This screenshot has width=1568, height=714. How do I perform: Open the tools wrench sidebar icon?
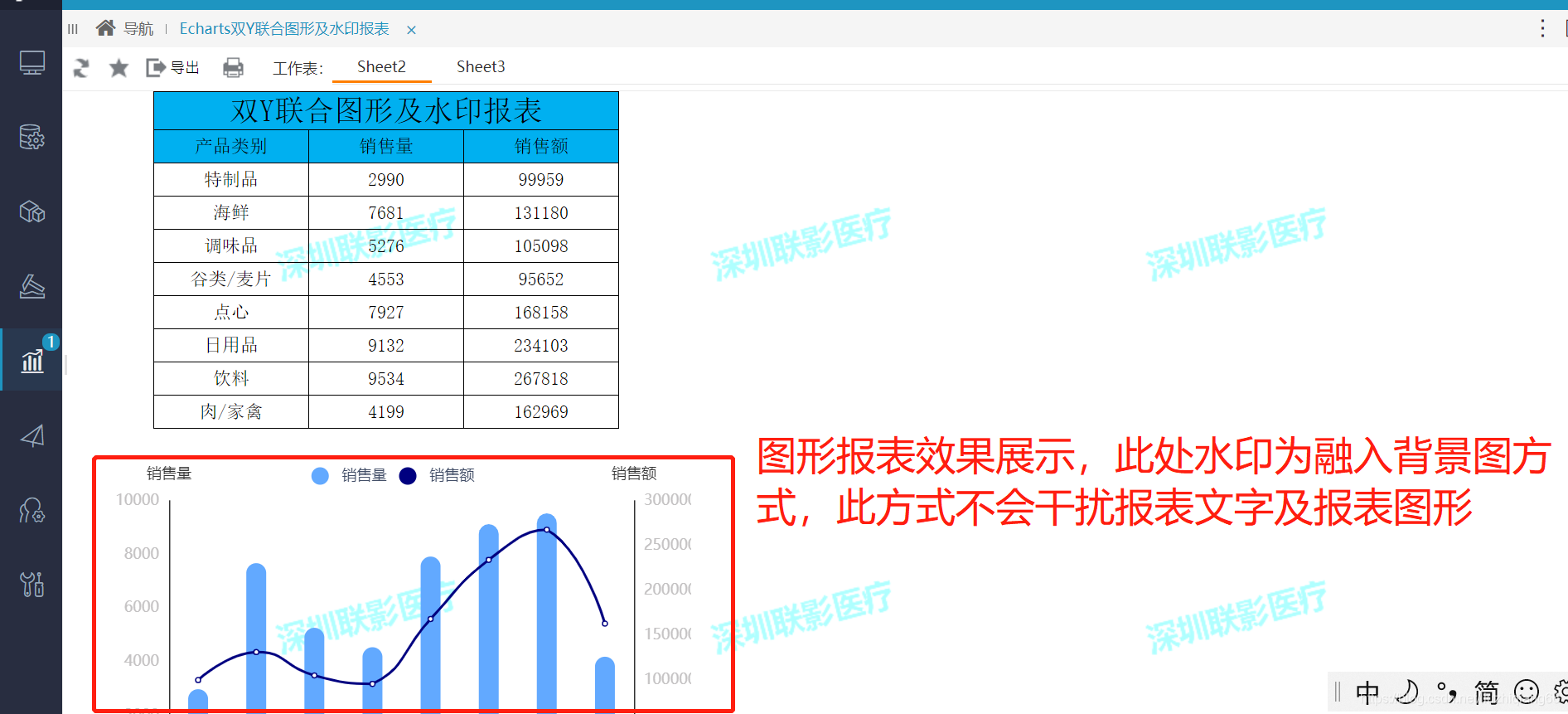(31, 585)
